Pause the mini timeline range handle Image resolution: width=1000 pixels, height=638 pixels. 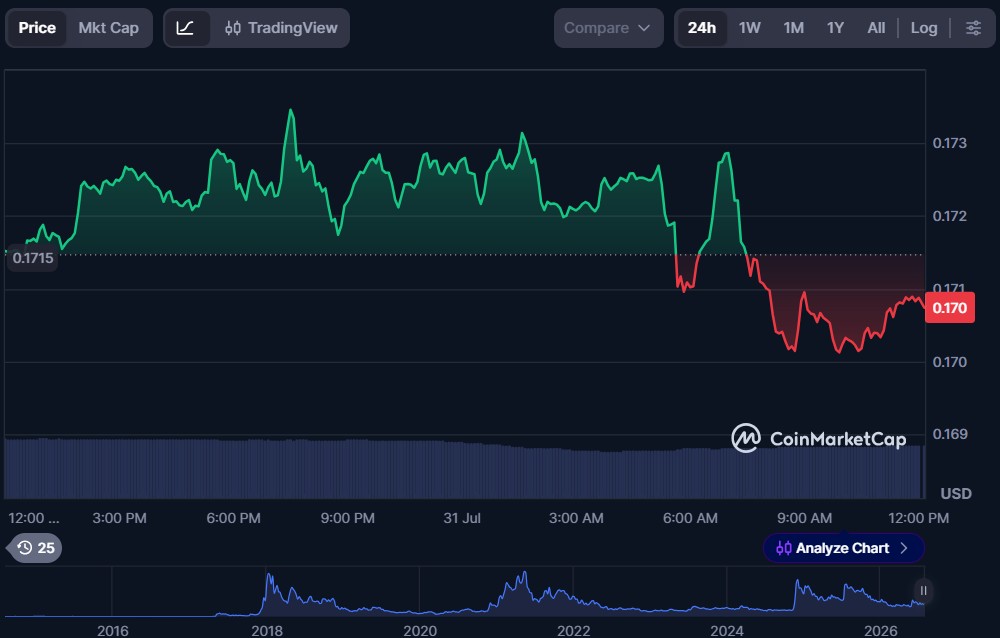(x=923, y=591)
